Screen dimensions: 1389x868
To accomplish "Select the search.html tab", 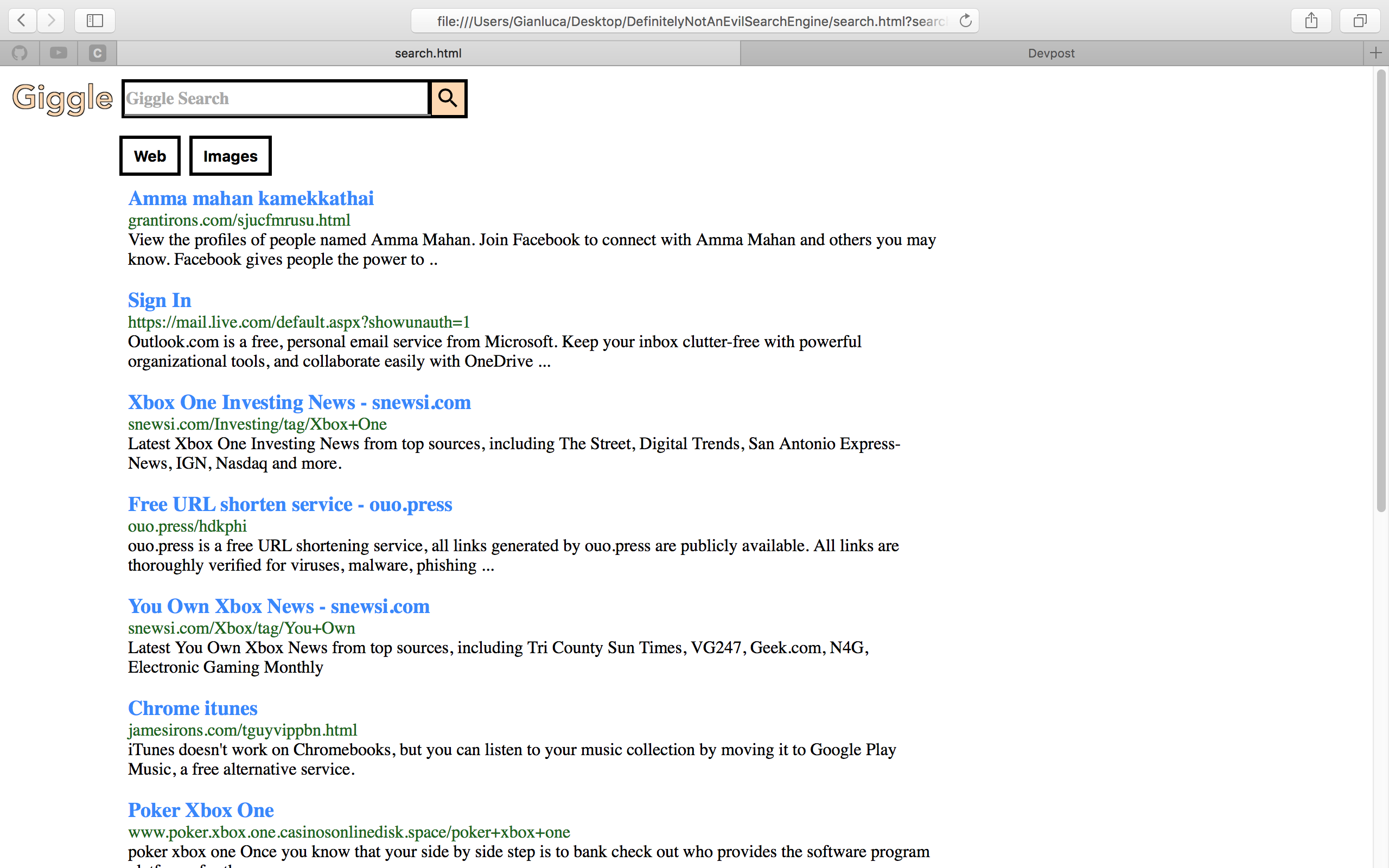I will point(428,53).
